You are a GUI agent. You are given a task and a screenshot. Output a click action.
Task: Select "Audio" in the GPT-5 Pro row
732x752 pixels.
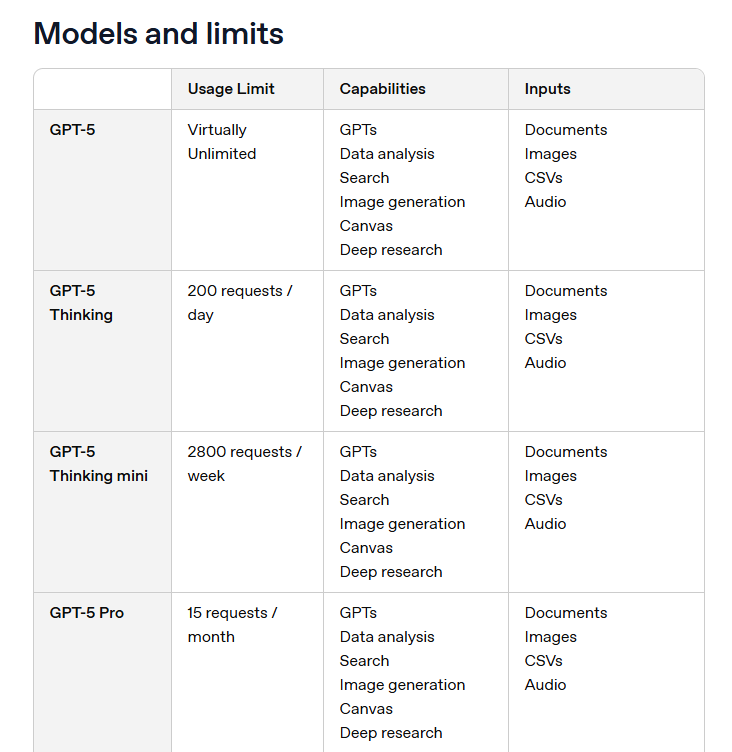pyautogui.click(x=545, y=685)
